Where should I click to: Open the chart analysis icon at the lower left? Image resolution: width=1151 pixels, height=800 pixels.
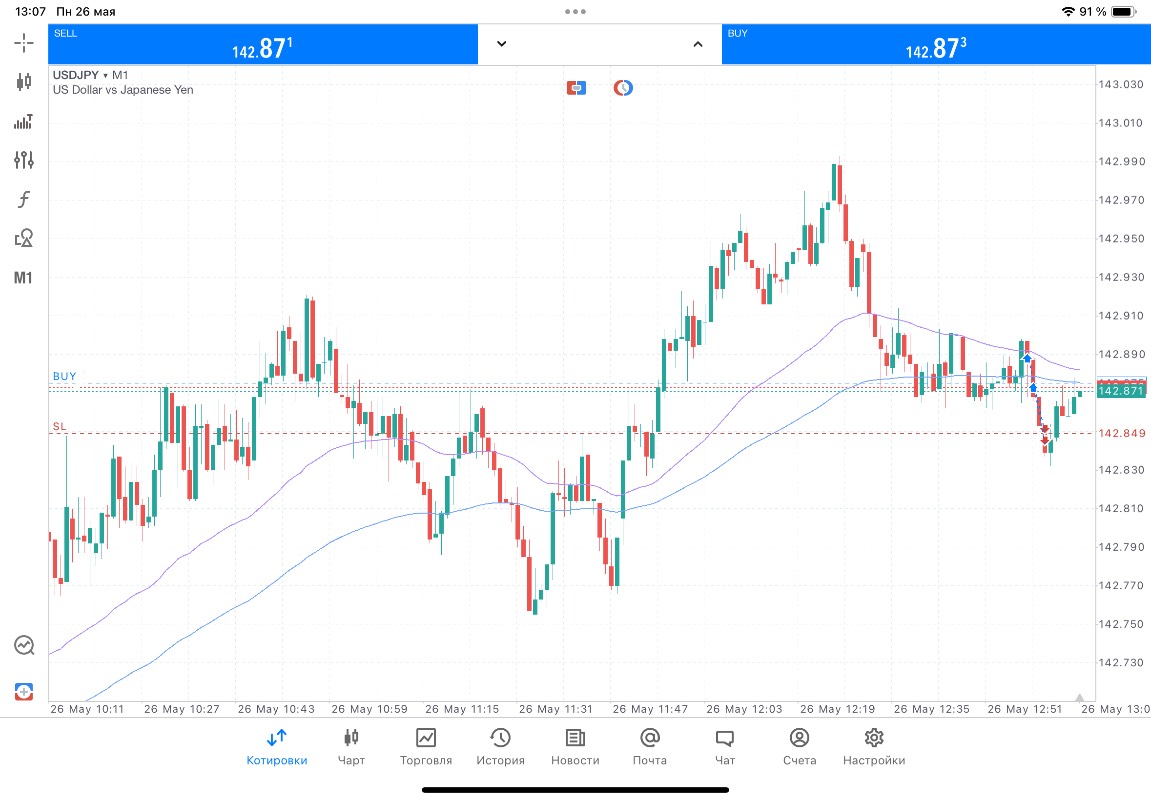[24, 645]
